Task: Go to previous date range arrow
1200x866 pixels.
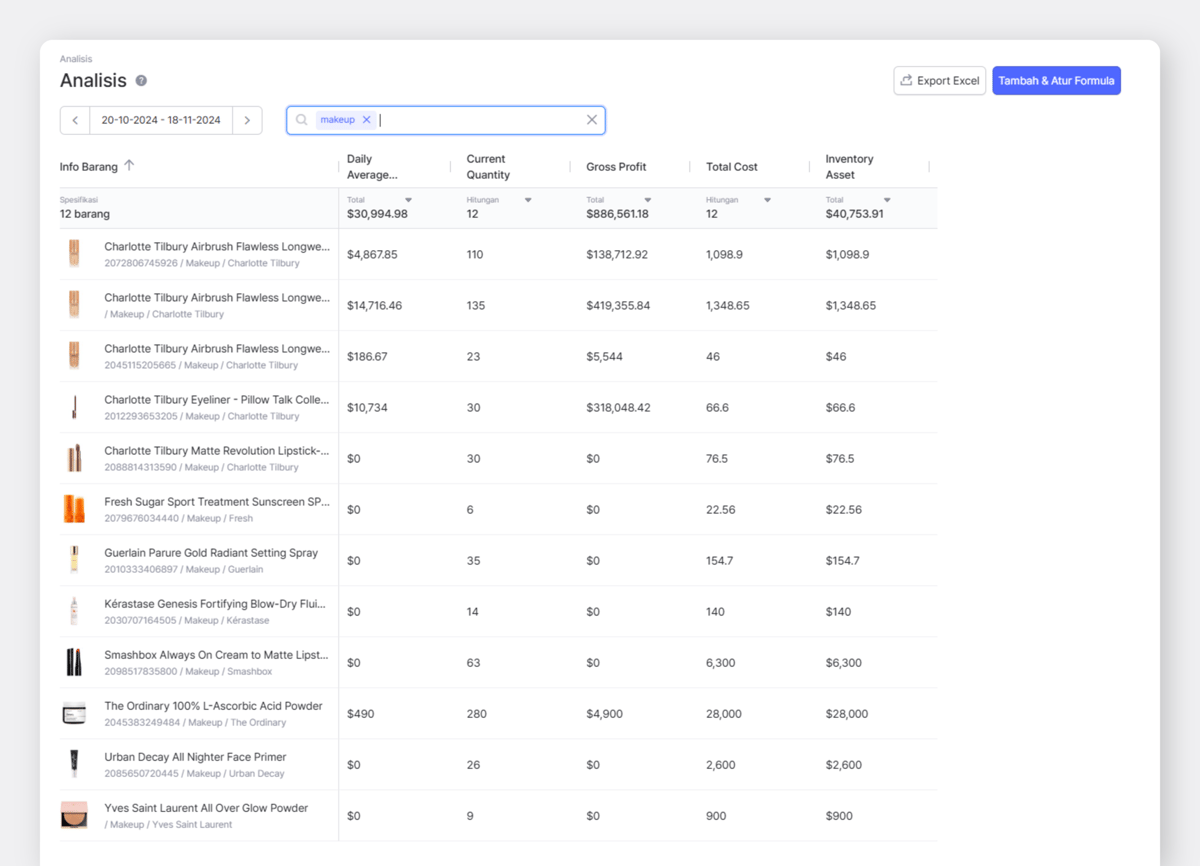Action: tap(75, 120)
